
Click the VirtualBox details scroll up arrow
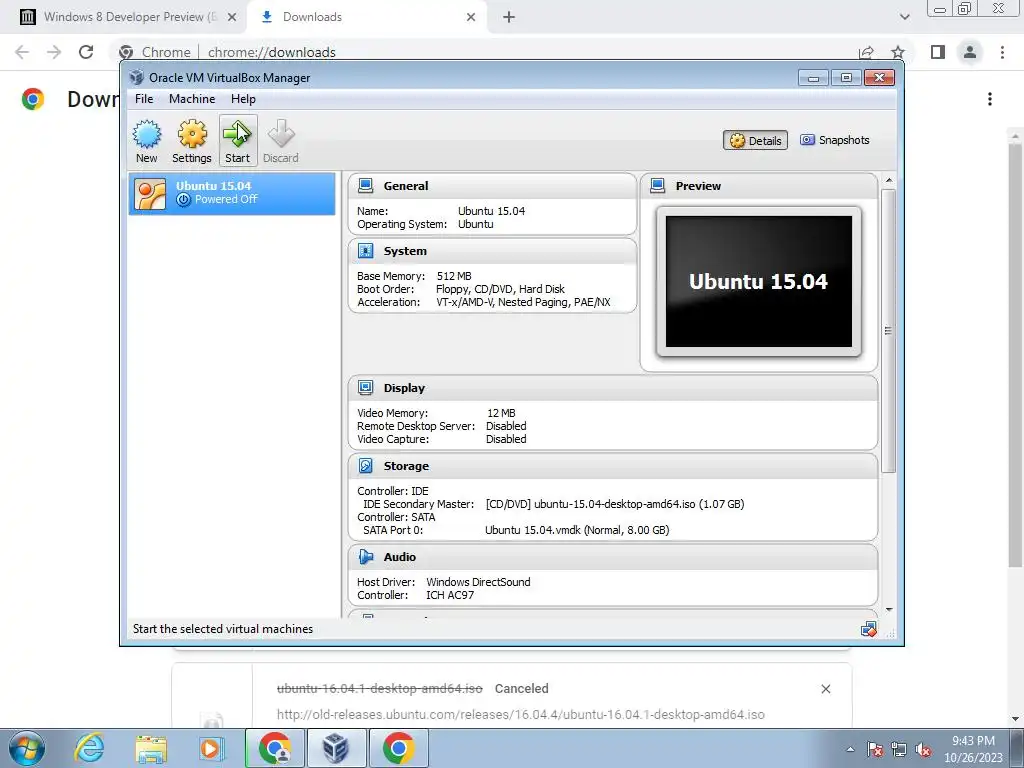point(888,180)
